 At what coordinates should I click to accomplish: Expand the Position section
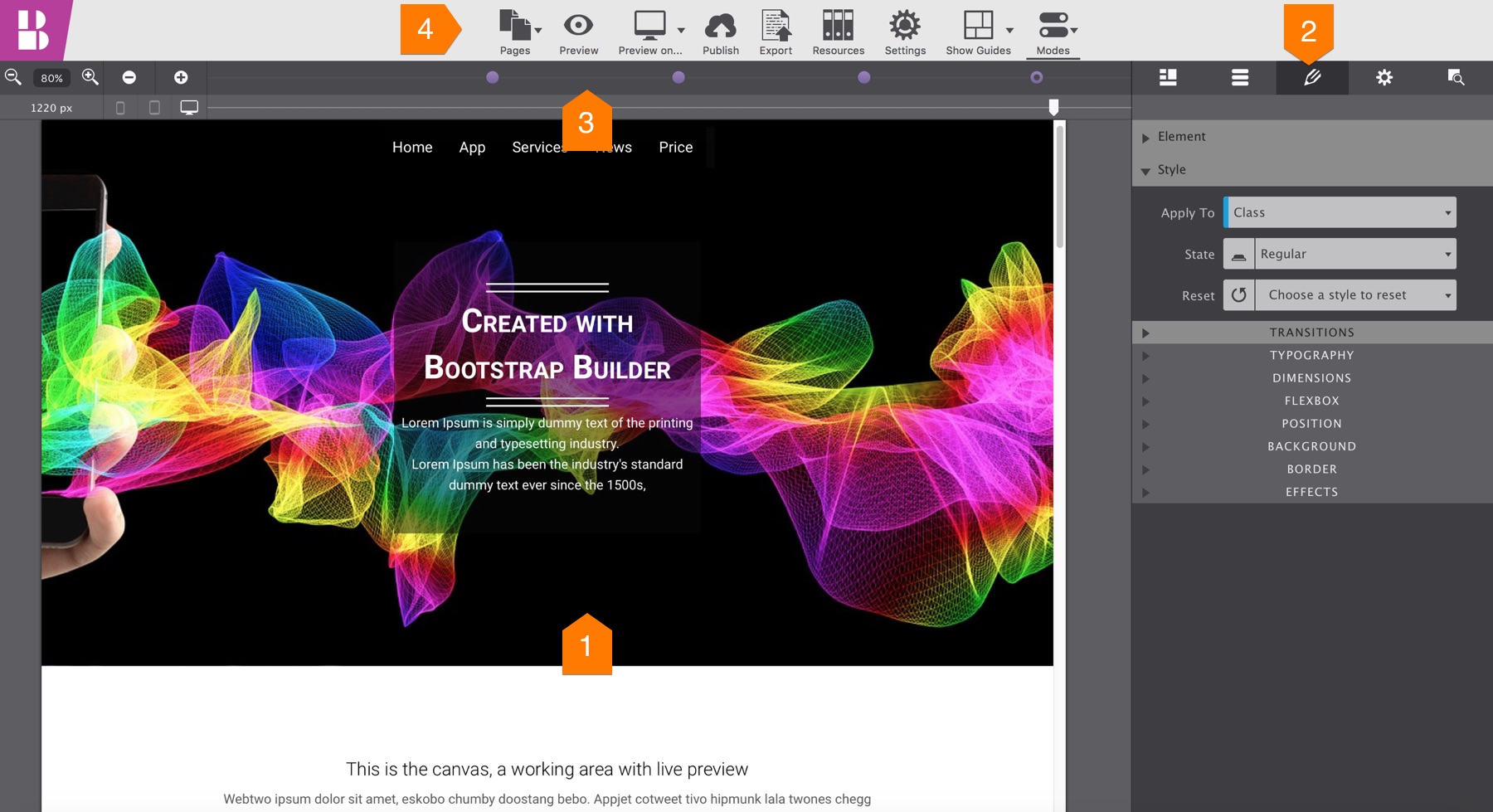(1312, 424)
